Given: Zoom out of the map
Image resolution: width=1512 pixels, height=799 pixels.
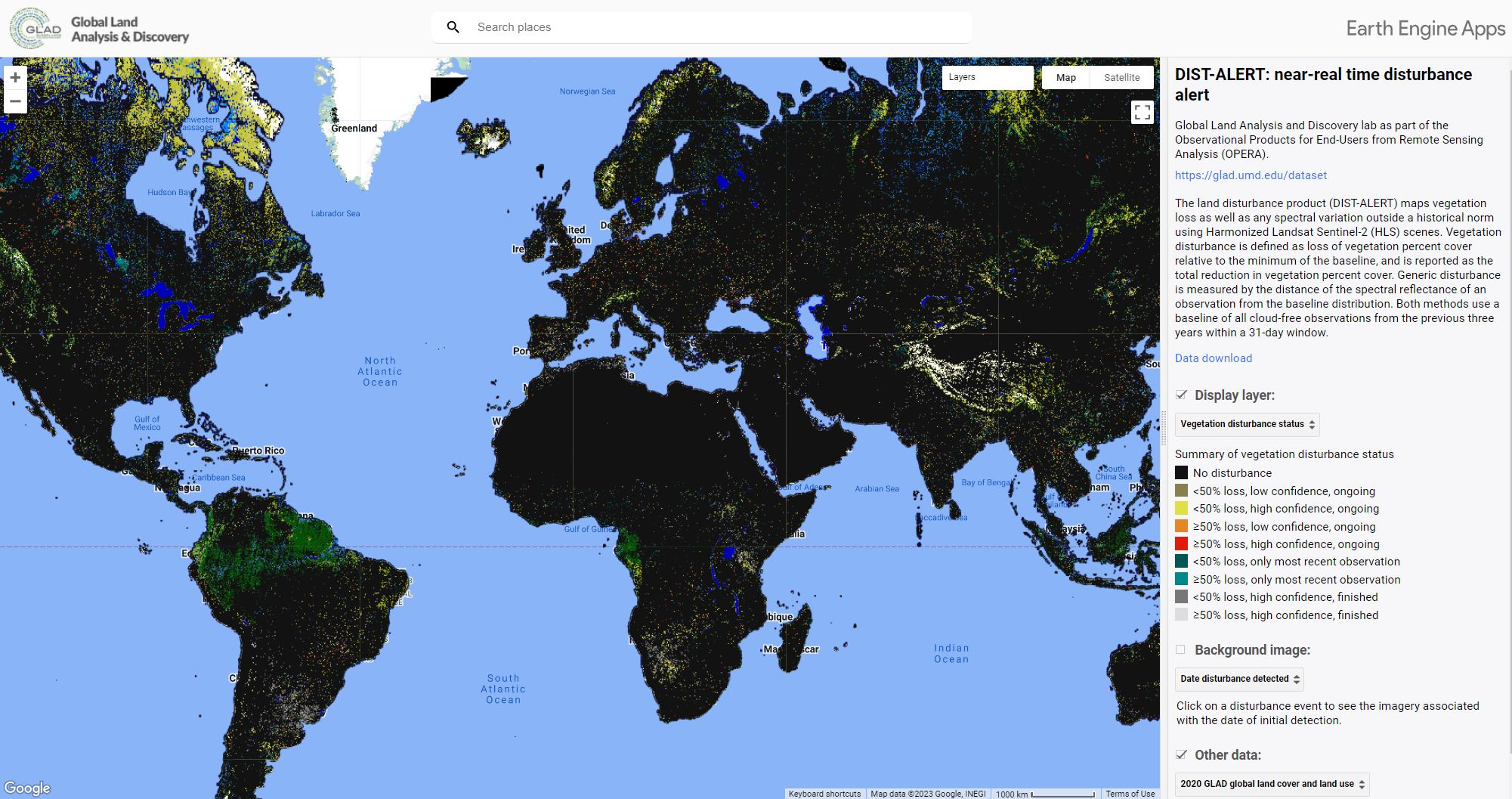Looking at the screenshot, I should coord(15,101).
